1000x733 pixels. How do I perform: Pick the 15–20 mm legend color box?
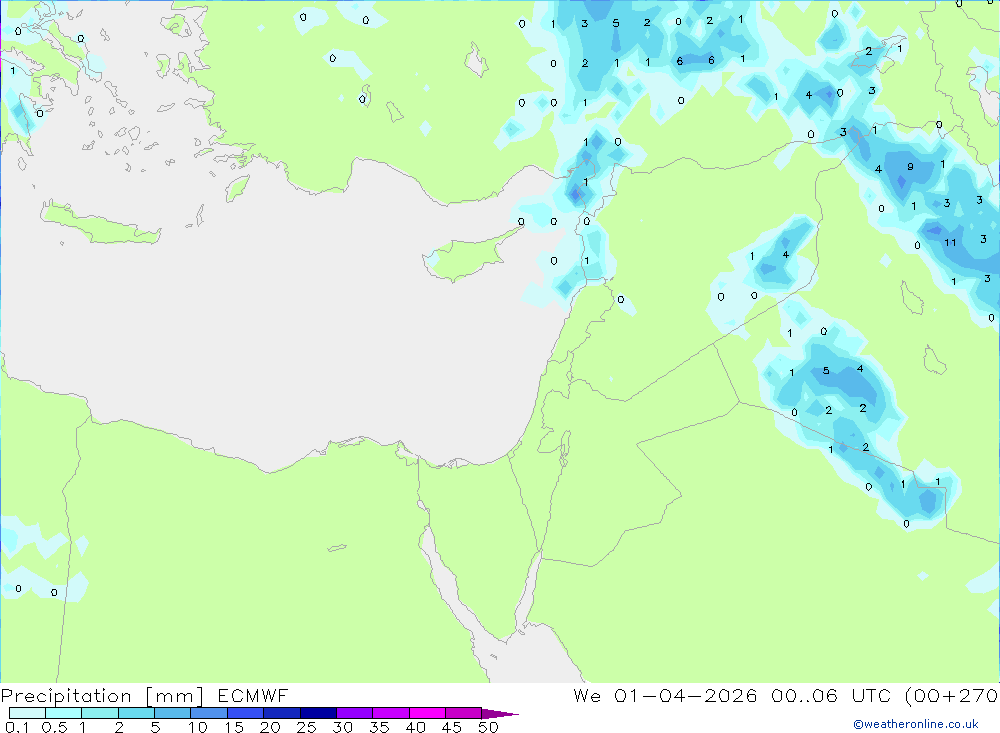246,713
